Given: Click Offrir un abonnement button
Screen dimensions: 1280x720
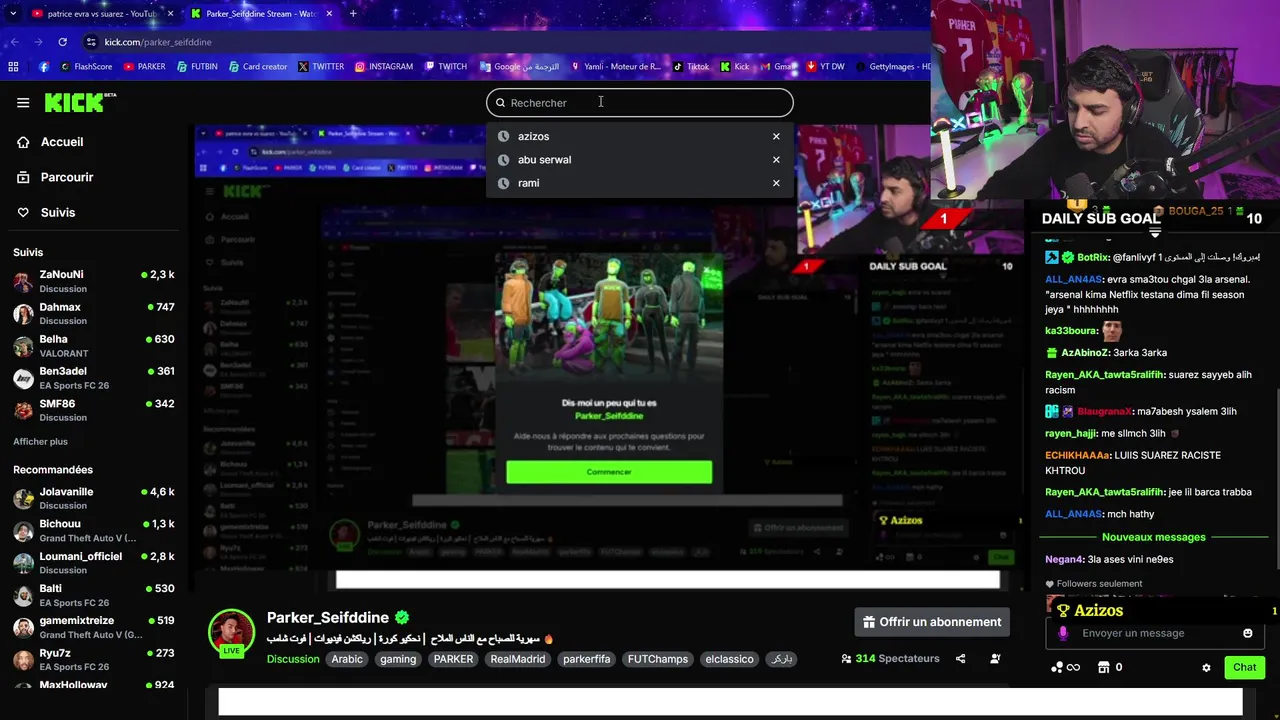Looking at the screenshot, I should coord(932,622).
